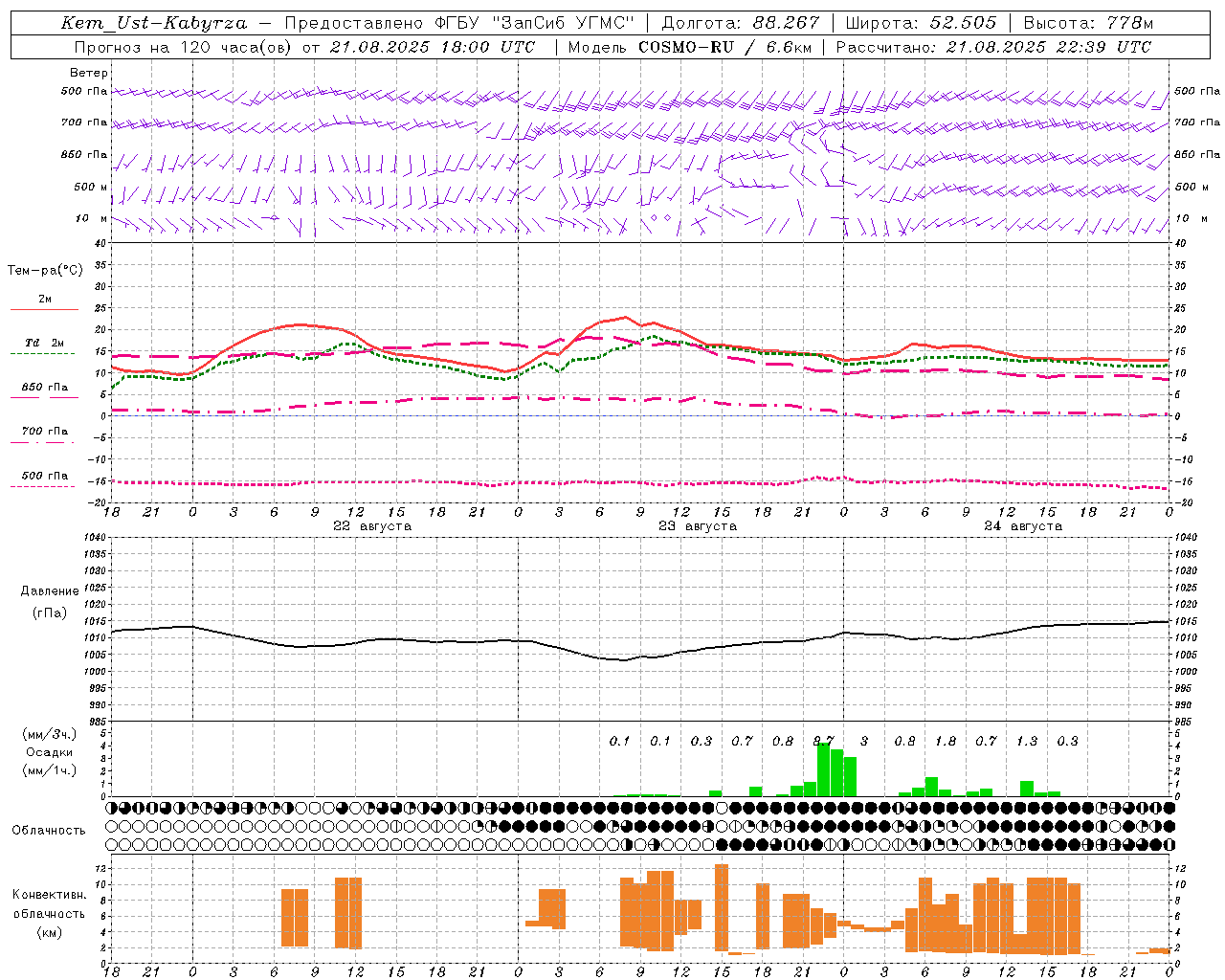Screen dimensions: 1225x980
Task: Click the Давление pressure panel label
Action: tap(50, 591)
